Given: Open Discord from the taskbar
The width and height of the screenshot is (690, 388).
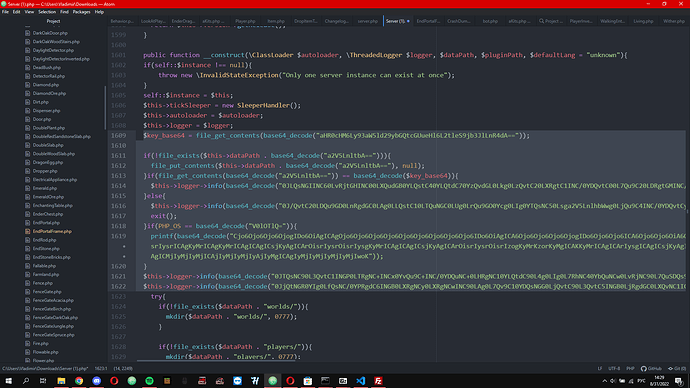Looking at the screenshot, I should coord(96,381).
